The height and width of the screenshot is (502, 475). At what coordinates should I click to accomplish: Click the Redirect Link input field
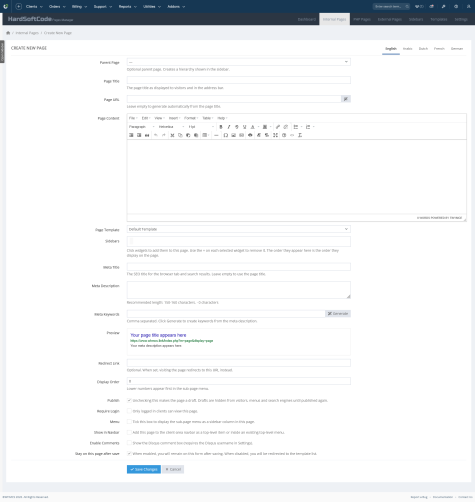click(x=239, y=363)
